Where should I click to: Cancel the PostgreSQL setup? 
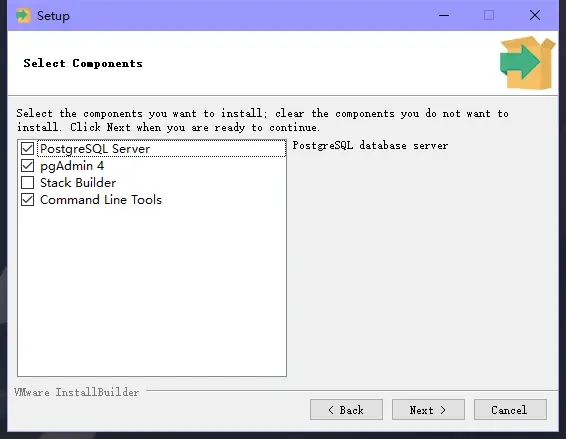[x=510, y=410]
